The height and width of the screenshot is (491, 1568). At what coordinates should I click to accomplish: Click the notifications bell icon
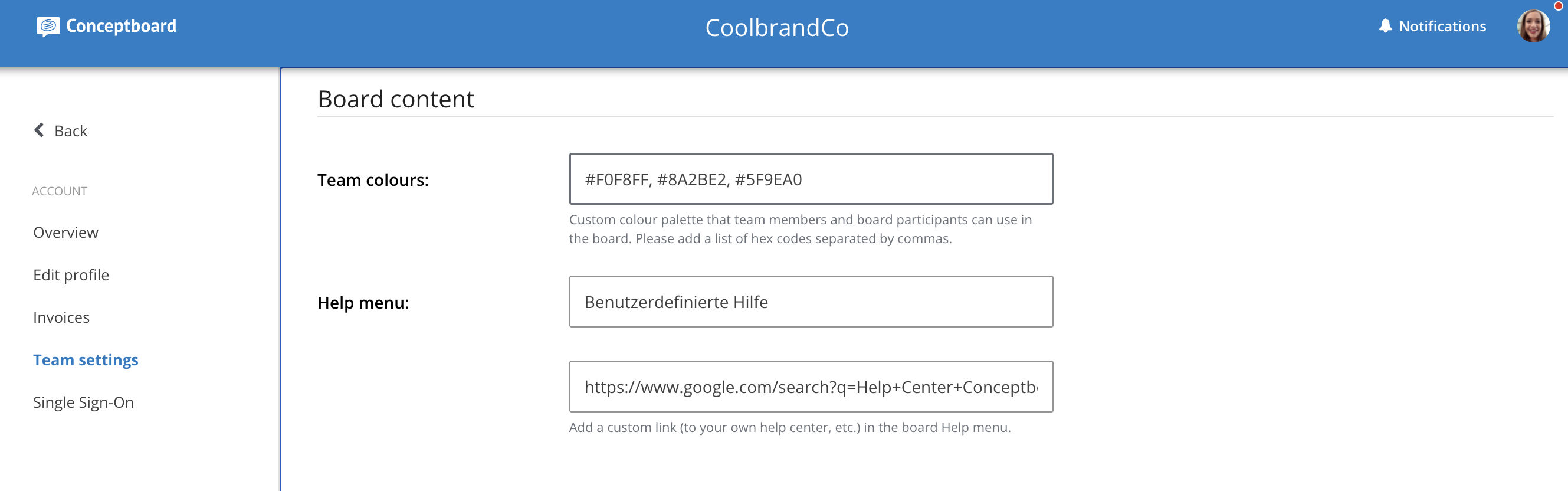(1385, 25)
